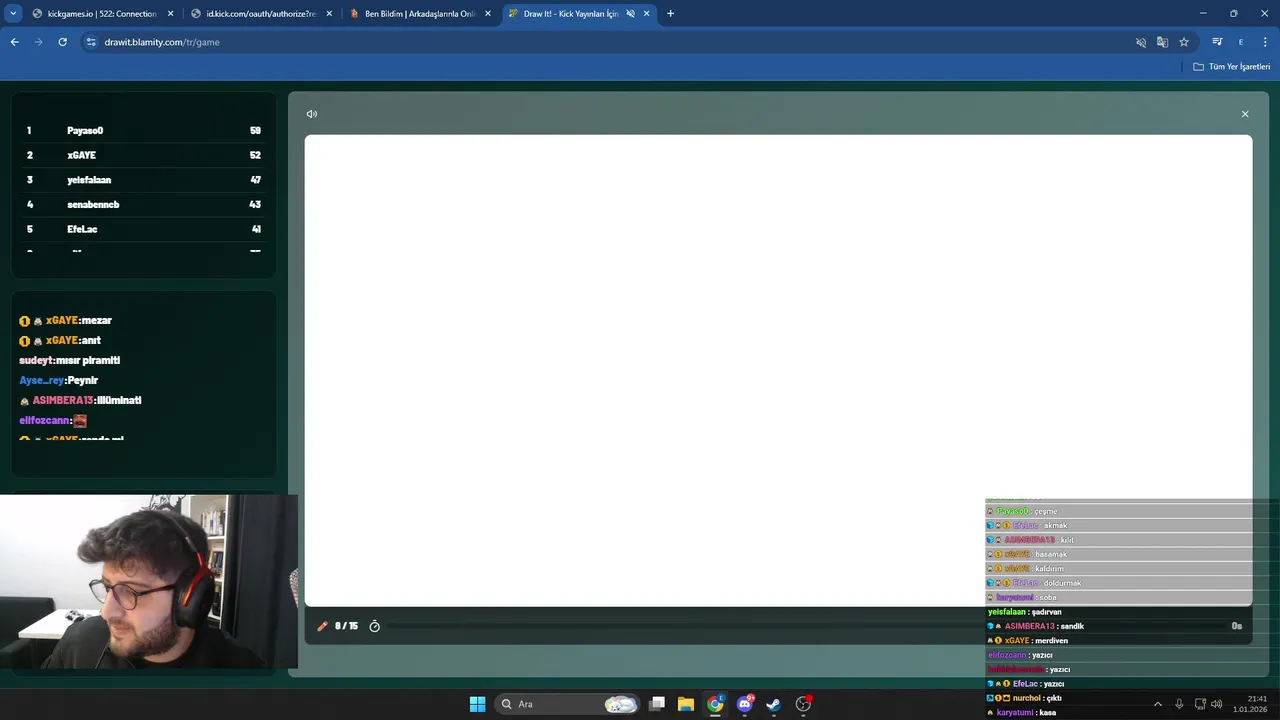Viewport: 1280px width, 720px height.
Task: Open the translate page icon
Action: [x=1162, y=42]
